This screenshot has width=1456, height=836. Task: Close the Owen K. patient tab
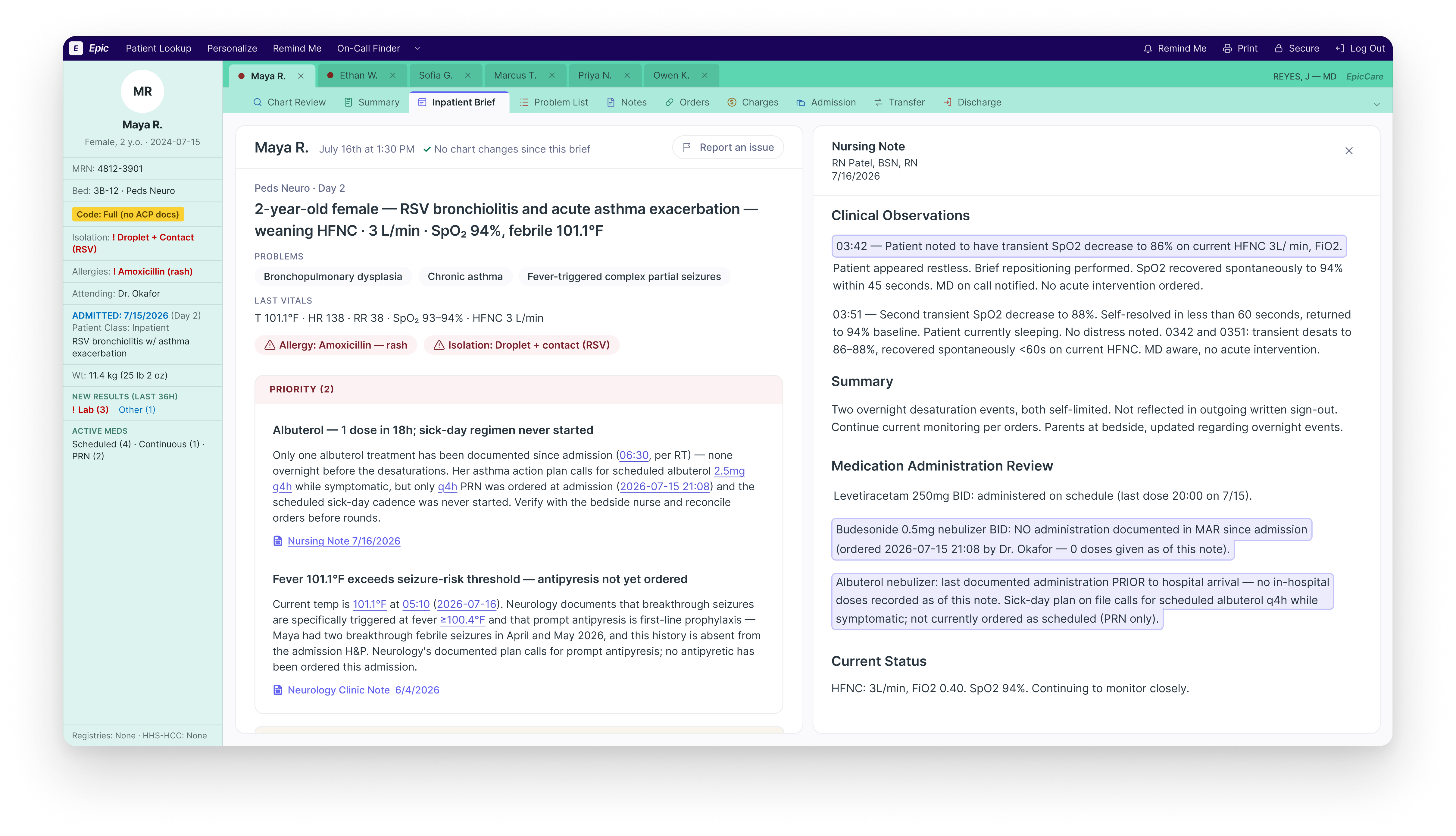705,75
